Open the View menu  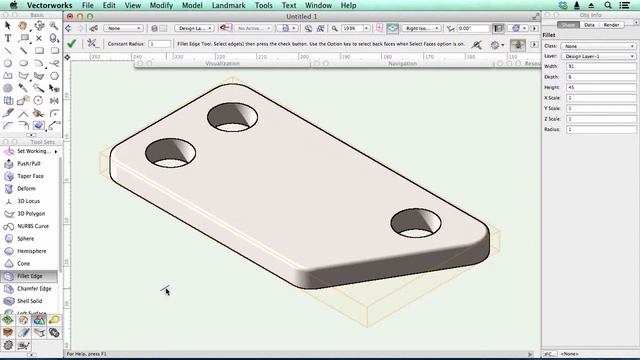(133, 5)
